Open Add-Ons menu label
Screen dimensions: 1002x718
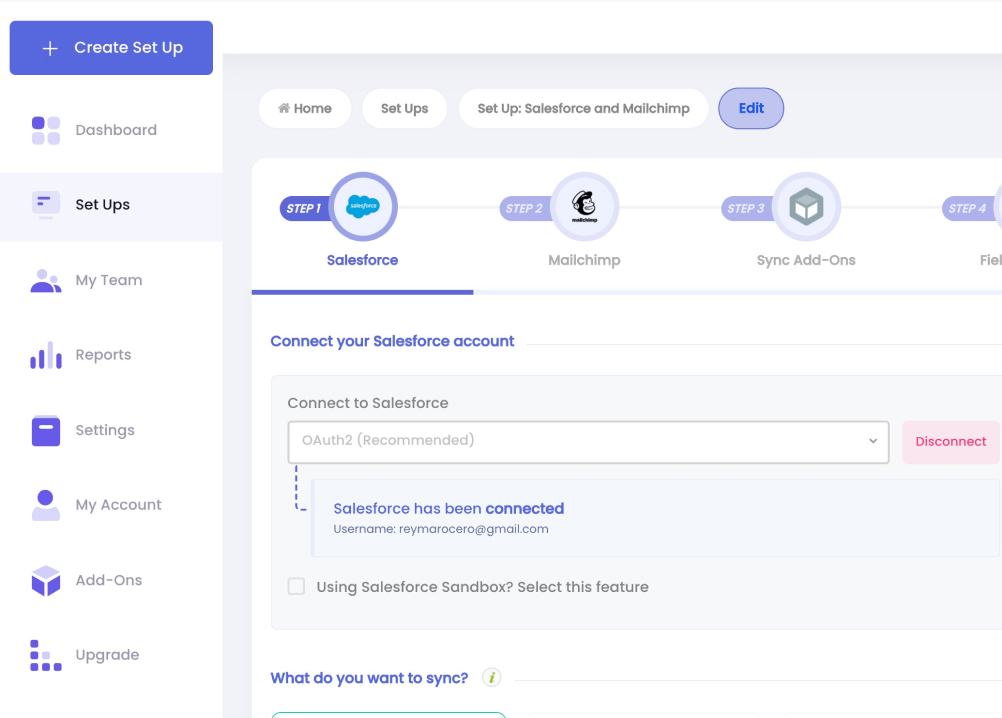pos(109,581)
